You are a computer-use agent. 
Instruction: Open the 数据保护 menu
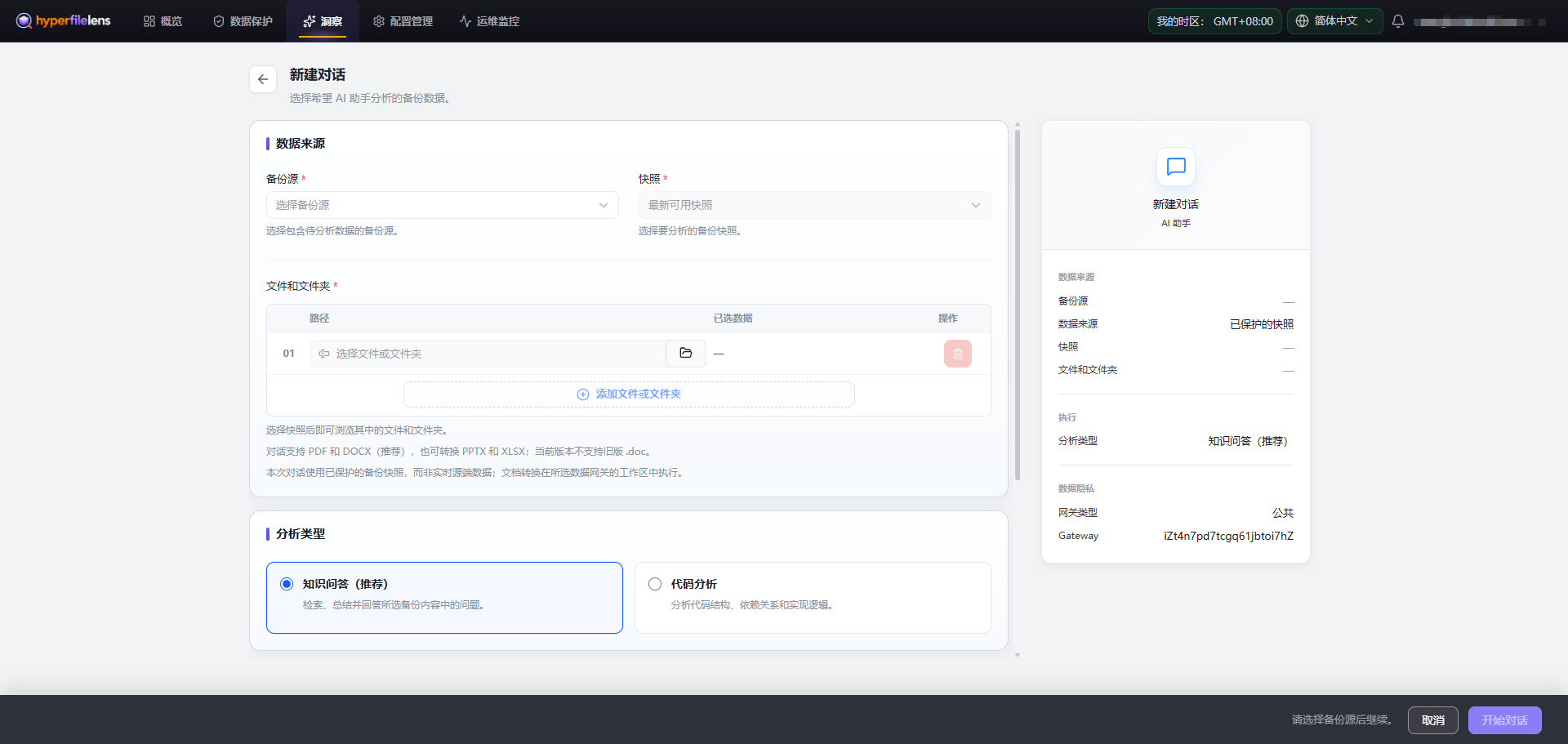click(x=243, y=21)
